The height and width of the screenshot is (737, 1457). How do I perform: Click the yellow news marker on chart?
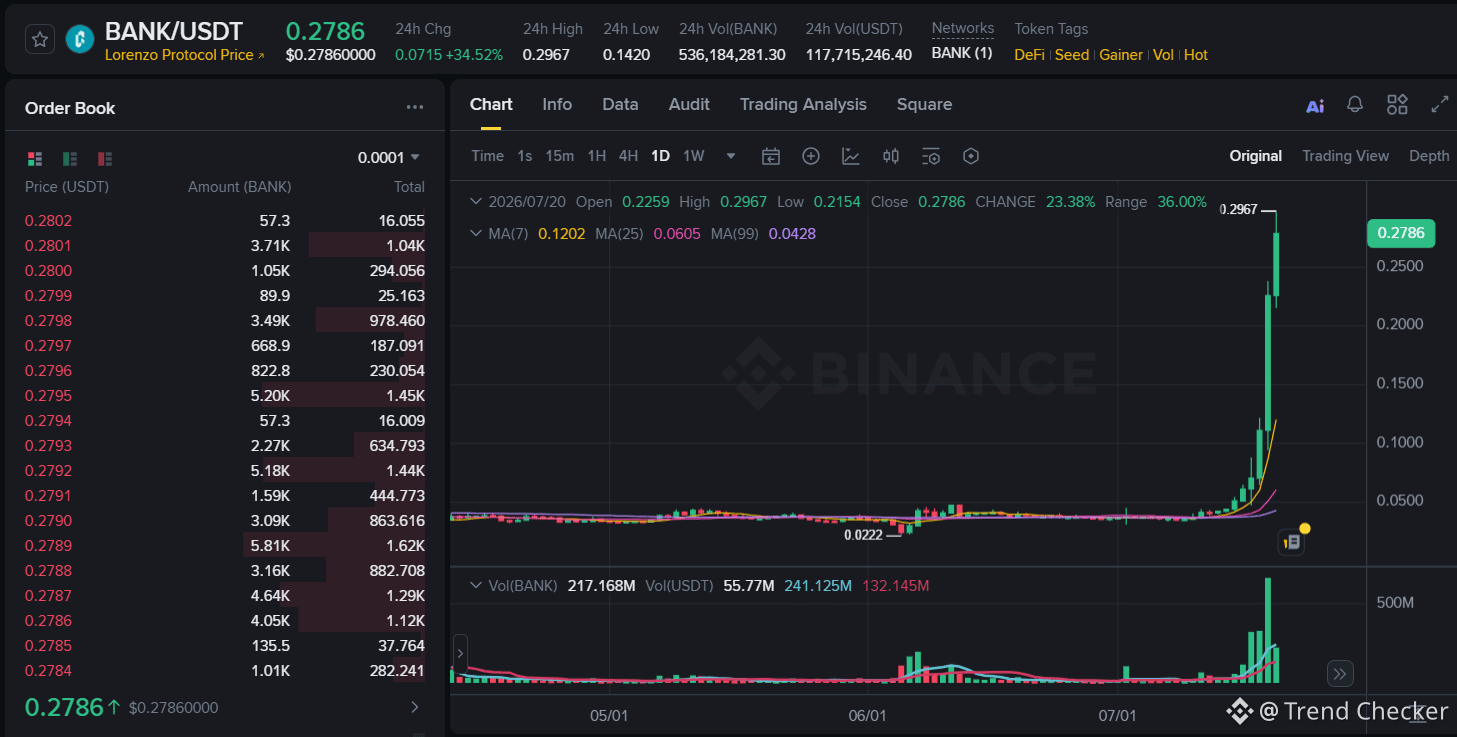[1292, 541]
